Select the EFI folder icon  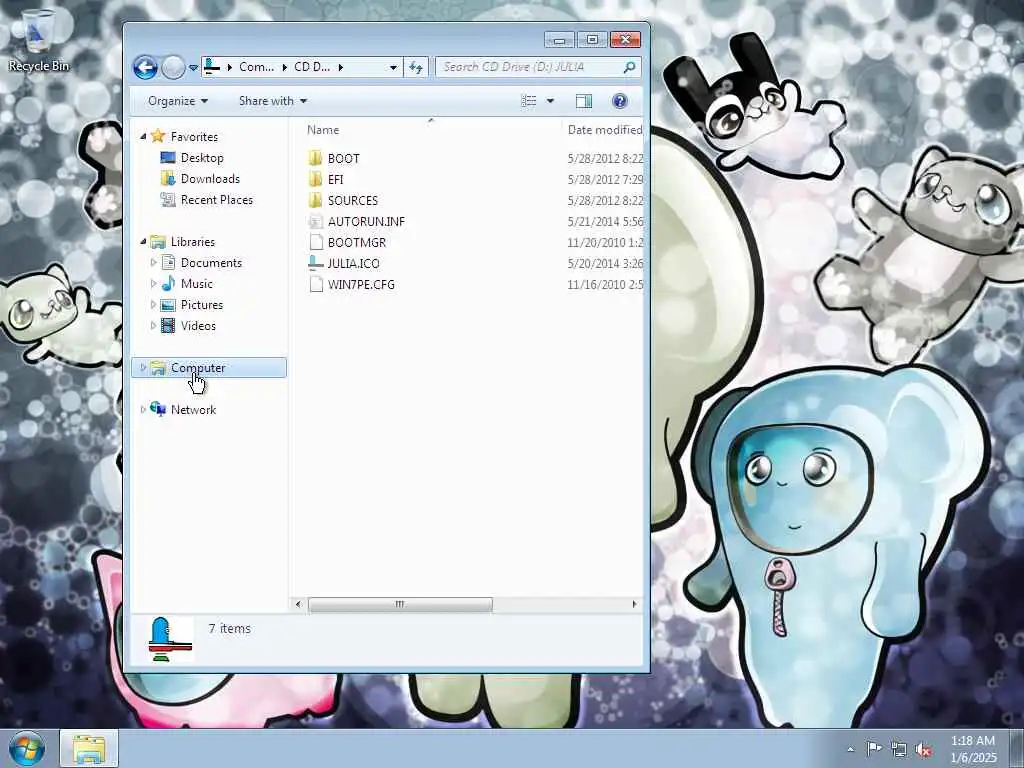pyautogui.click(x=315, y=179)
